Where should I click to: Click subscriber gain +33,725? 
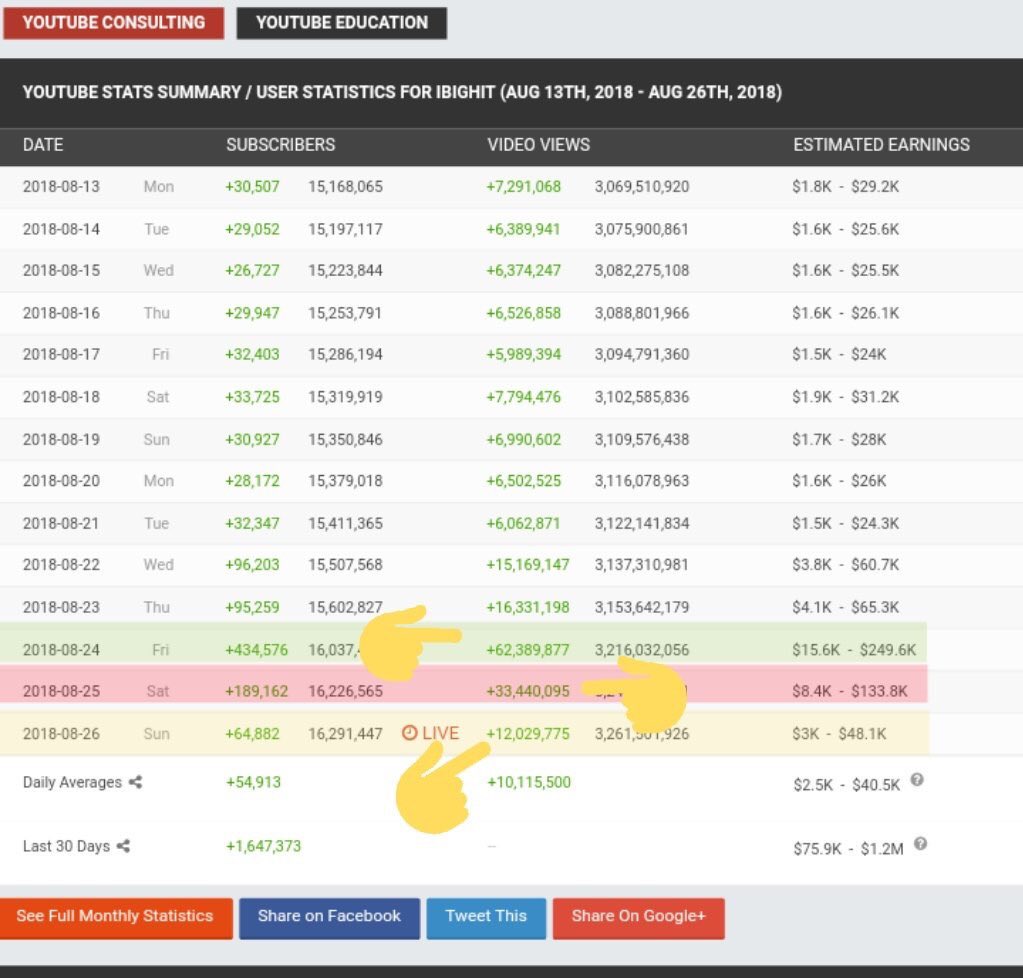[252, 397]
